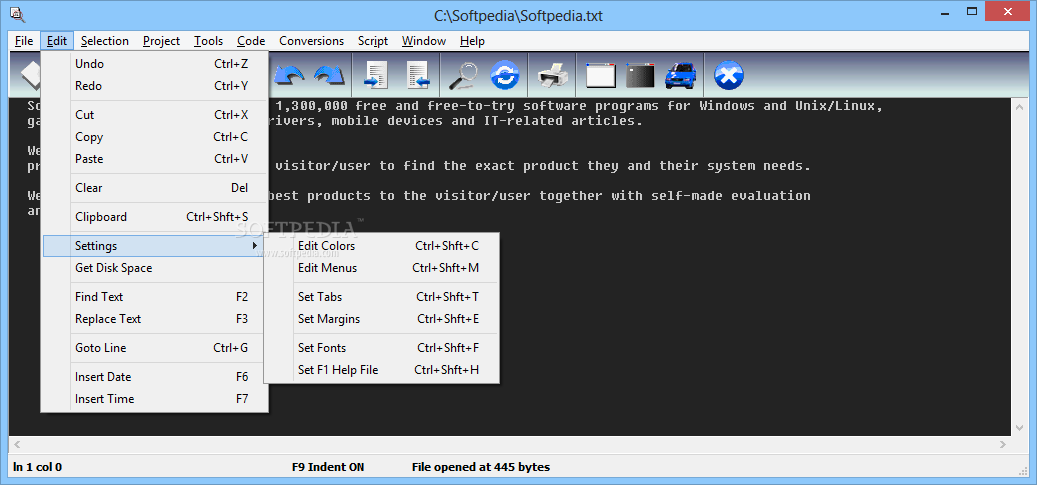
Task: Click the vertical scrollbar at right edge
Action: coord(1018,266)
